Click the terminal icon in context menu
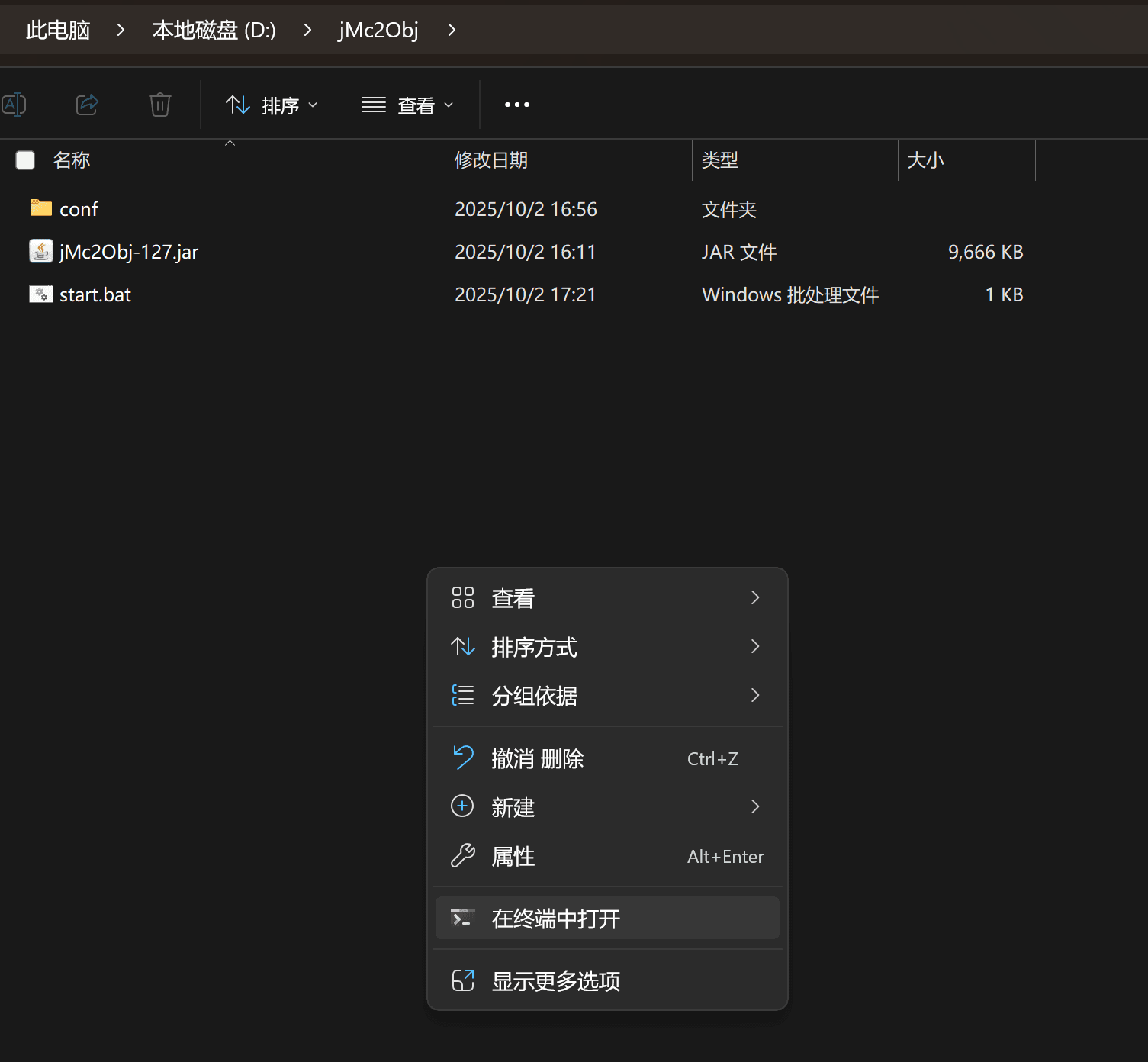The image size is (1148, 1062). pyautogui.click(x=462, y=918)
